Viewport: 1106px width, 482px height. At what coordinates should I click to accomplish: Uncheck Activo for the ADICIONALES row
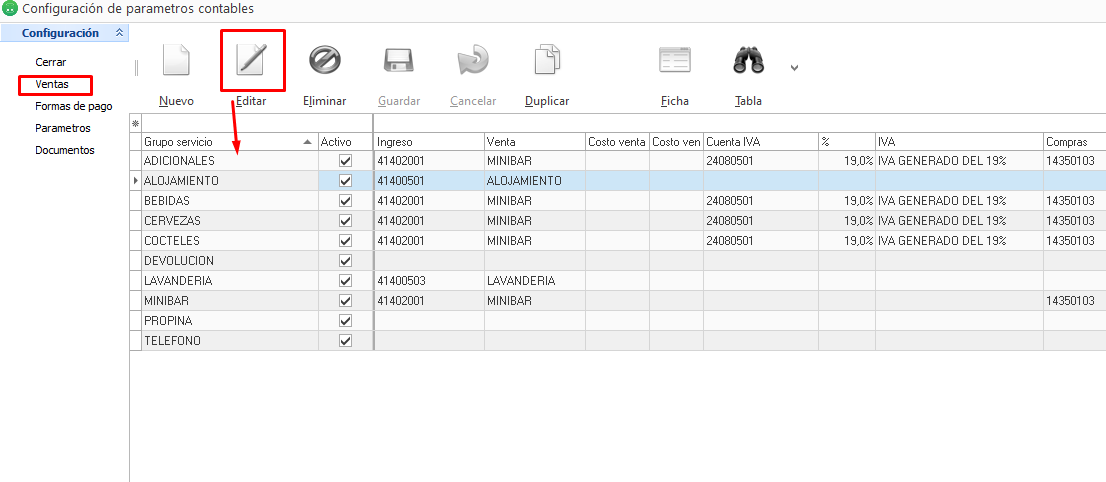(x=346, y=161)
